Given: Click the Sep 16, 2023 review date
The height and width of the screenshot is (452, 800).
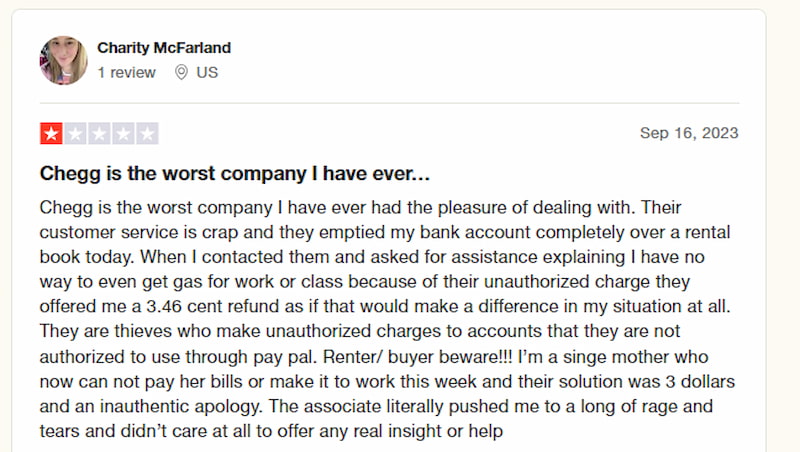Looking at the screenshot, I should (689, 133).
